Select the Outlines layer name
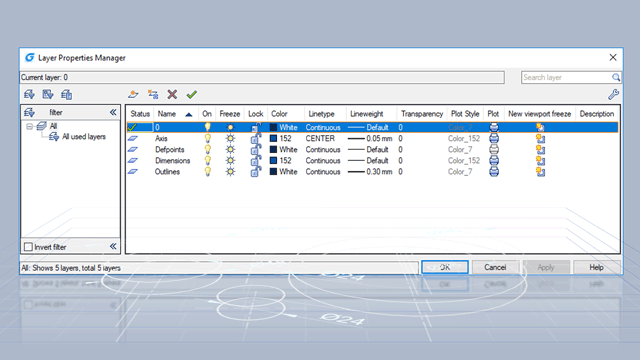The width and height of the screenshot is (640, 360). pyautogui.click(x=167, y=171)
